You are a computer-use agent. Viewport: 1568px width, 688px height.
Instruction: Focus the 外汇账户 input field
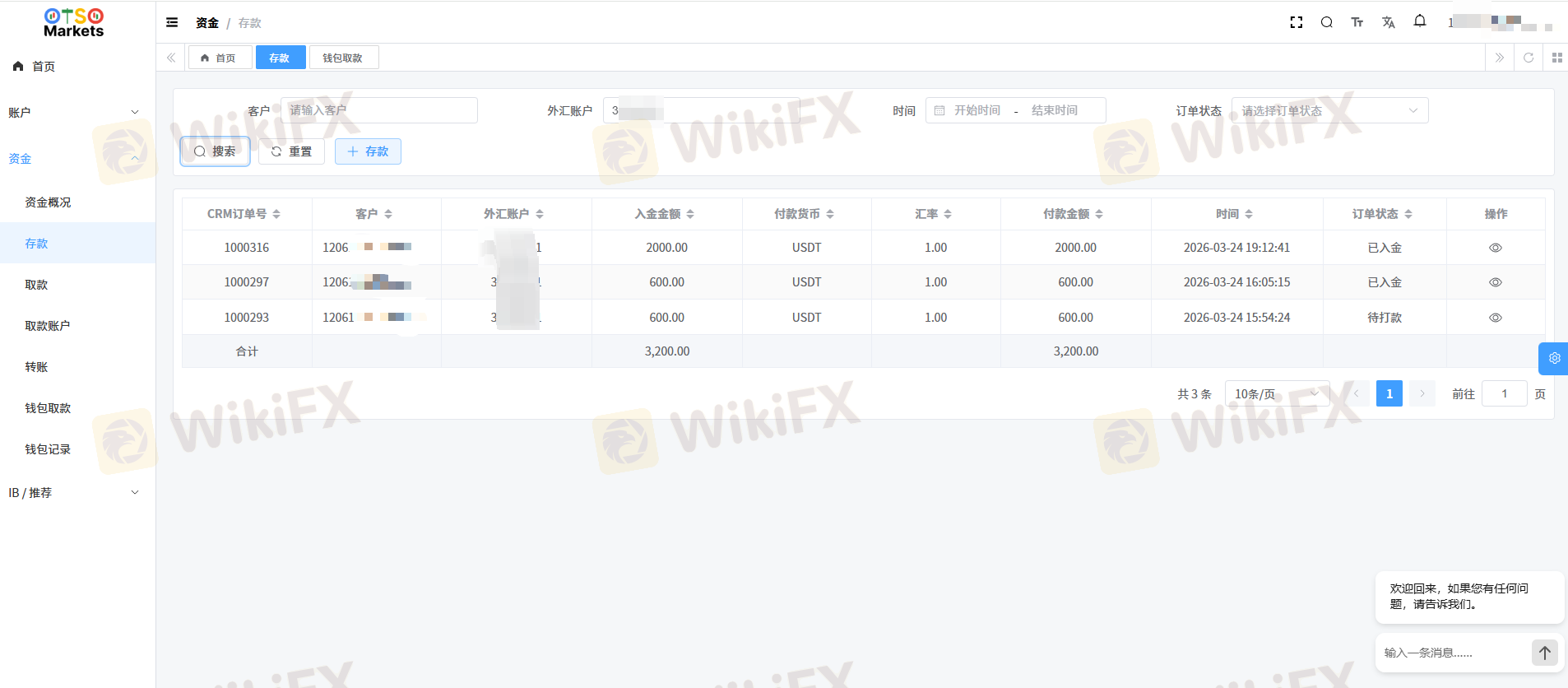pos(701,110)
